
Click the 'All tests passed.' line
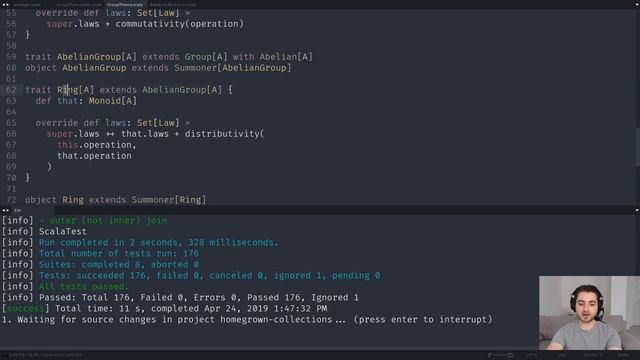tap(84, 287)
